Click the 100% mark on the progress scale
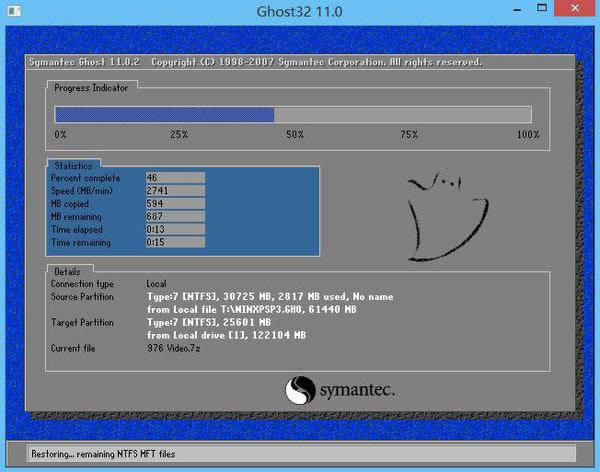Screen dimensions: 600x472 [527, 134]
